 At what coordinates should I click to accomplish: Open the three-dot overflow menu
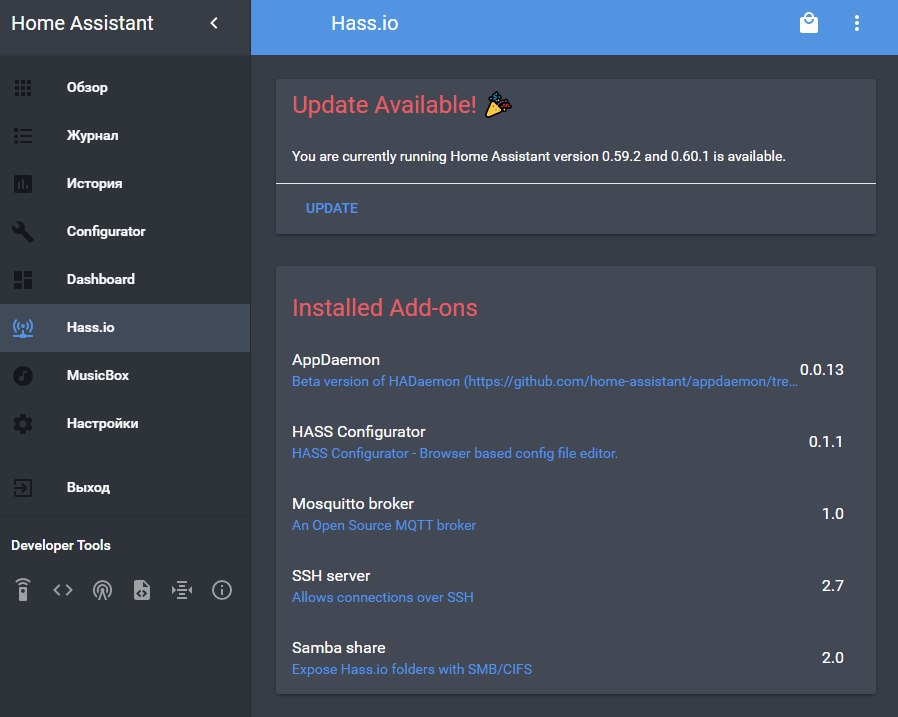click(857, 23)
